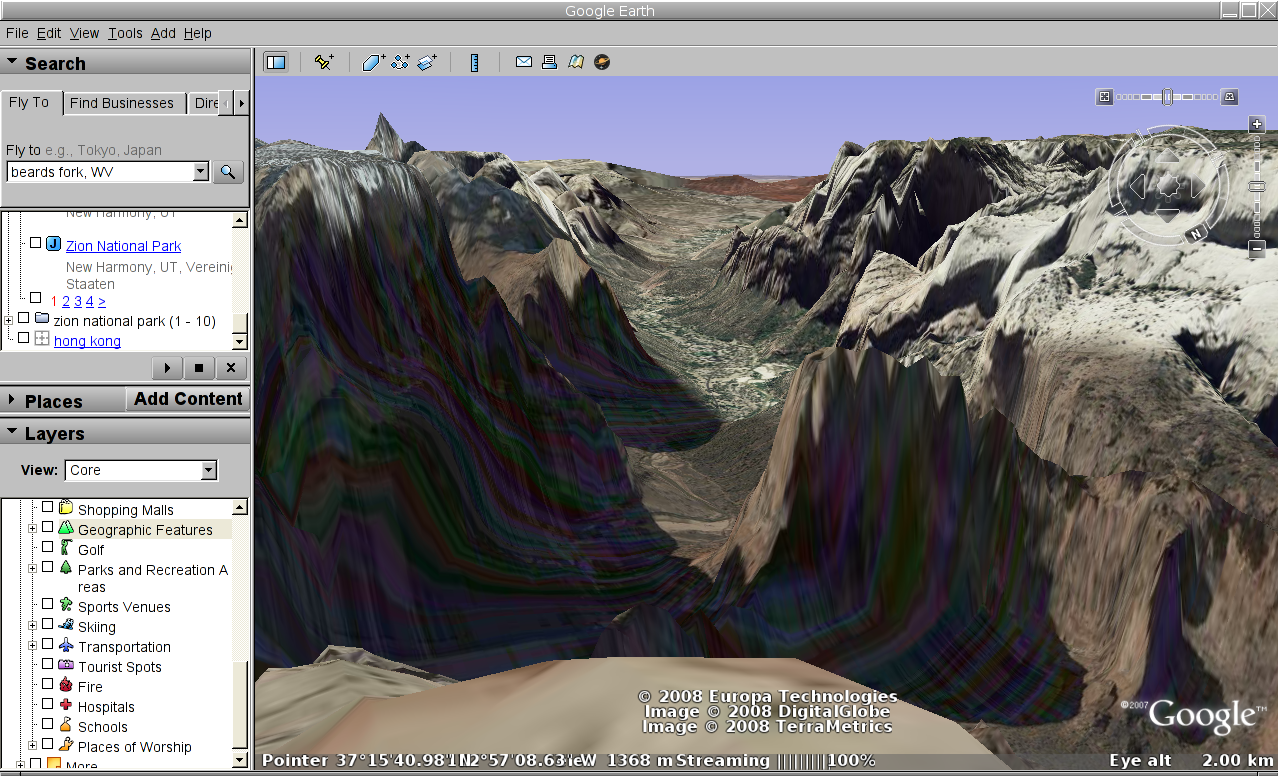
Task: Check the Zion National Park result checkbox
Action: pos(35,243)
